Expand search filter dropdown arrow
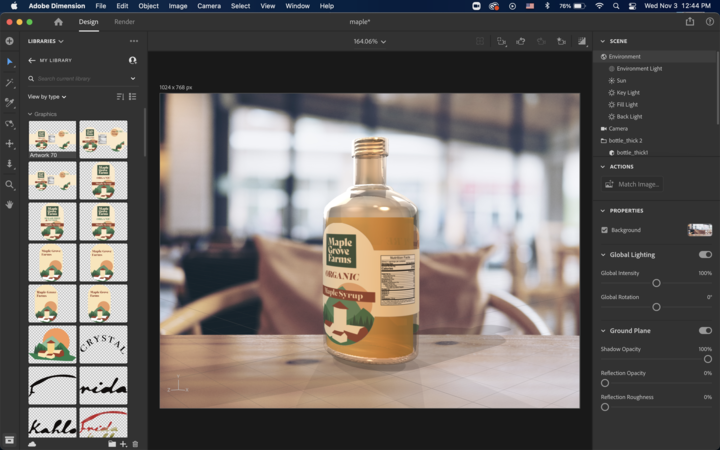720x450 pixels. (x=133, y=79)
